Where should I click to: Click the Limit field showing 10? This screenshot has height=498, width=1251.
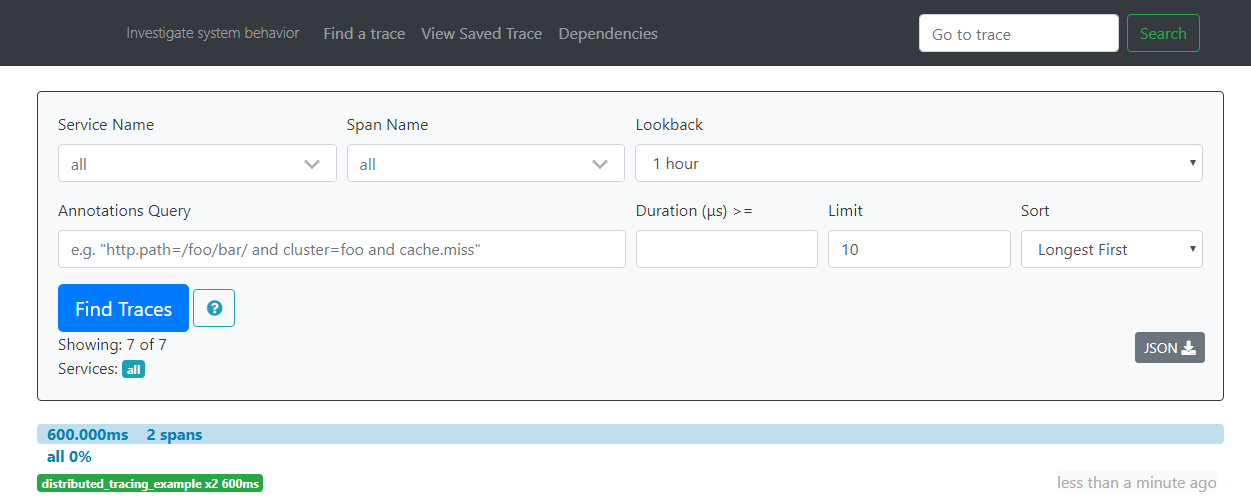[918, 250]
